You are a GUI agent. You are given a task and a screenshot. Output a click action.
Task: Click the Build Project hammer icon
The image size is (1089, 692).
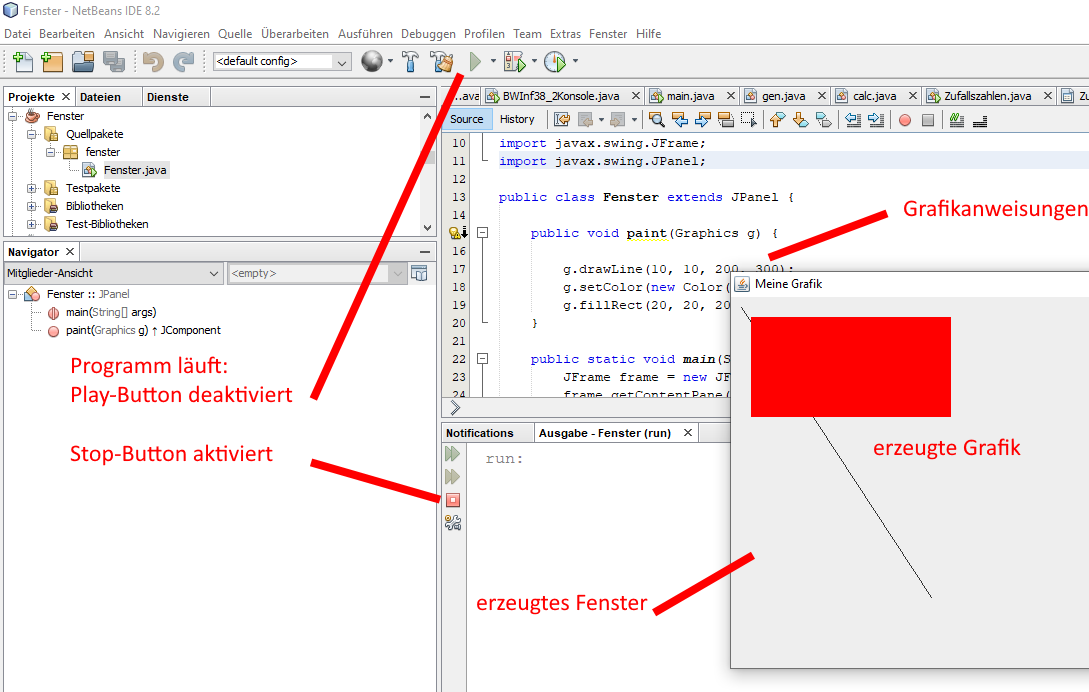410,62
